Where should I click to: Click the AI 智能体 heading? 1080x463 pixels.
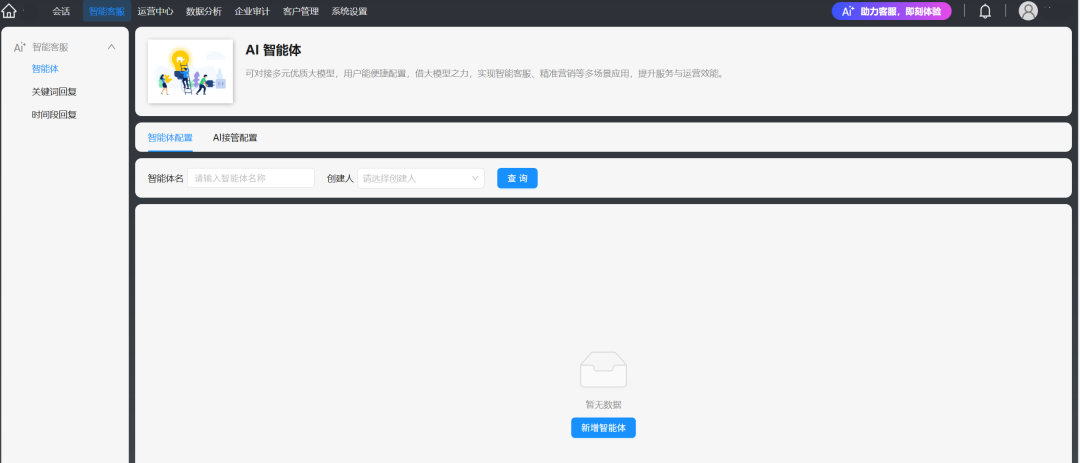click(x=273, y=50)
